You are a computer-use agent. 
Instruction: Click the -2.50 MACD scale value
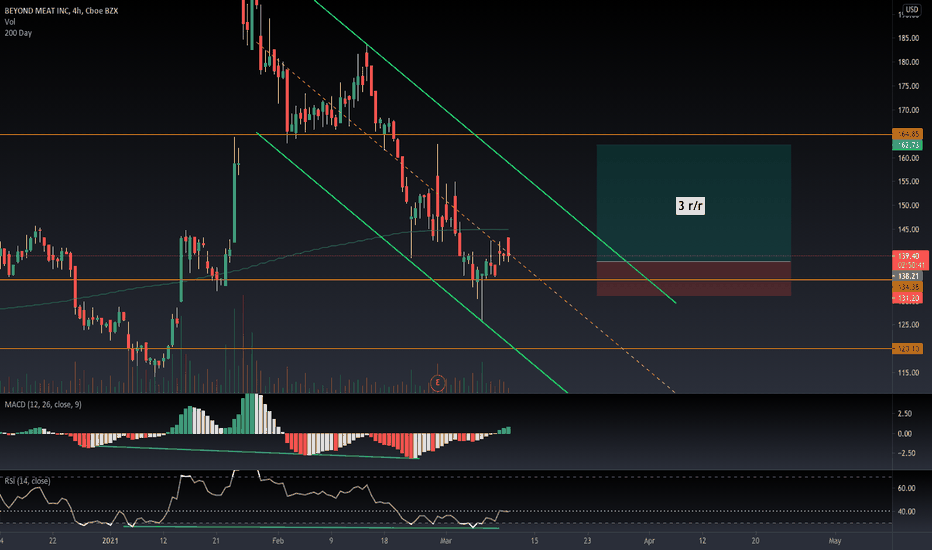coord(904,453)
